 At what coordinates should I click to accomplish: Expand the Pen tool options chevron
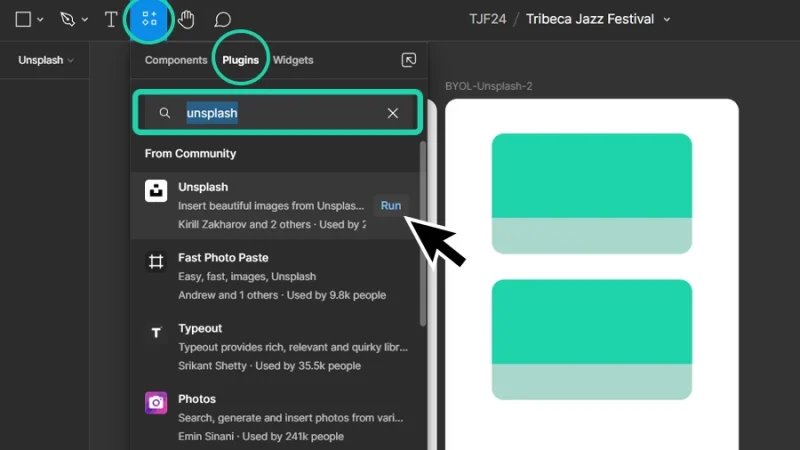click(x=85, y=20)
